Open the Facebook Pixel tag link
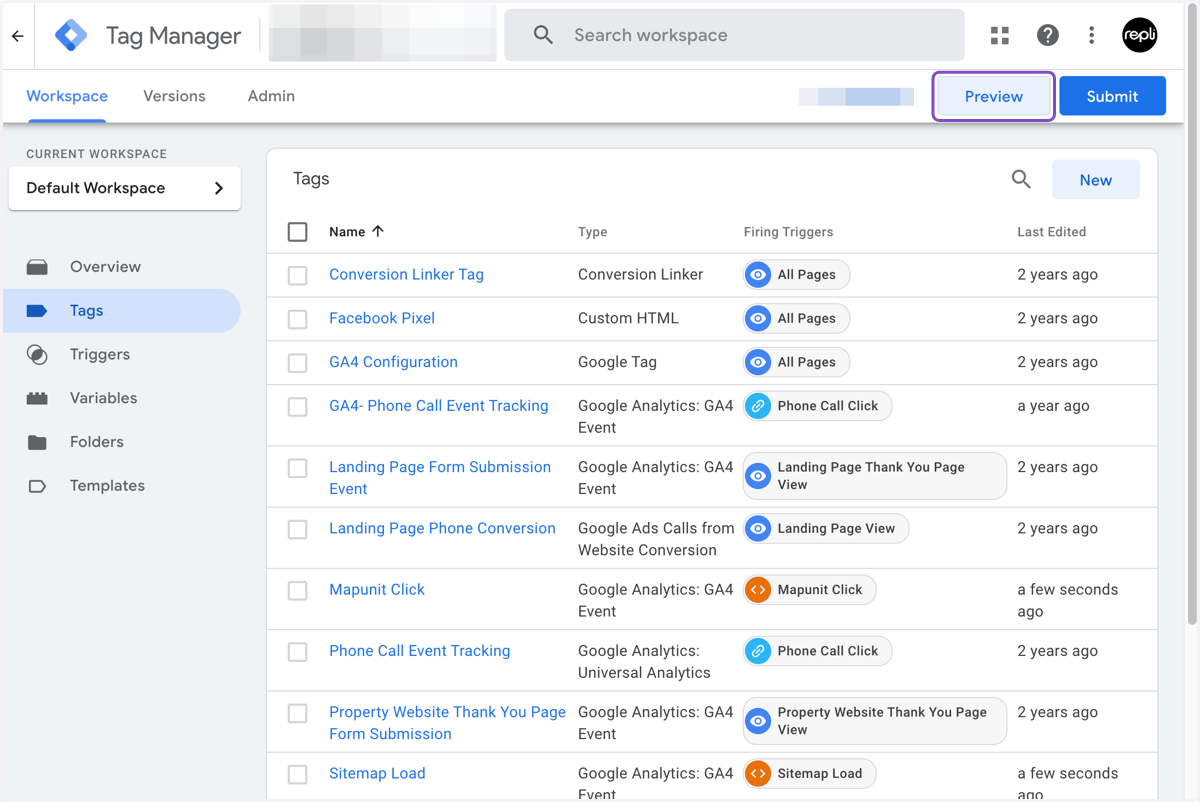 [382, 319]
